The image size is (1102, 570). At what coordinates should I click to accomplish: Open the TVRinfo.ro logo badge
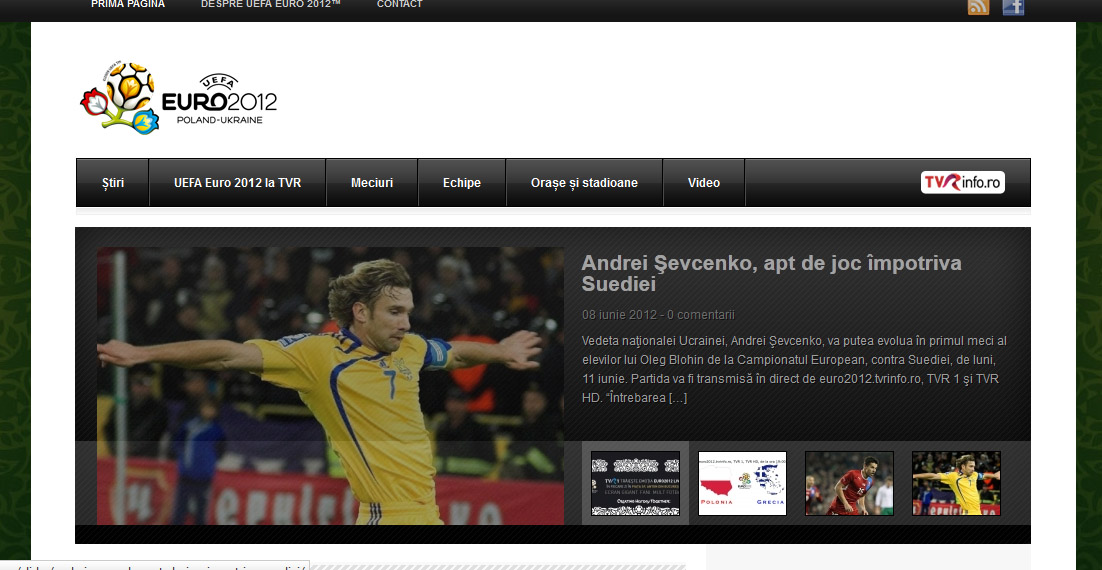click(962, 182)
